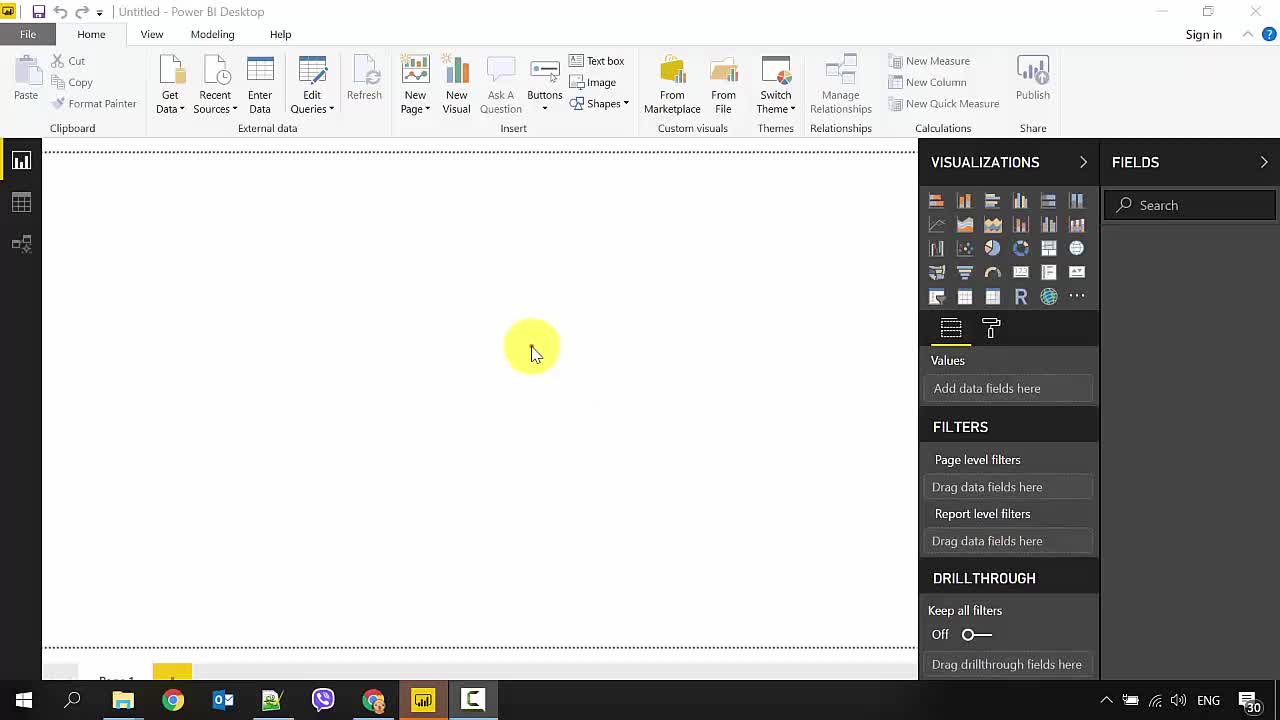Open the Relationships (Model) view in left sidebar
1280x720 pixels.
(21, 244)
